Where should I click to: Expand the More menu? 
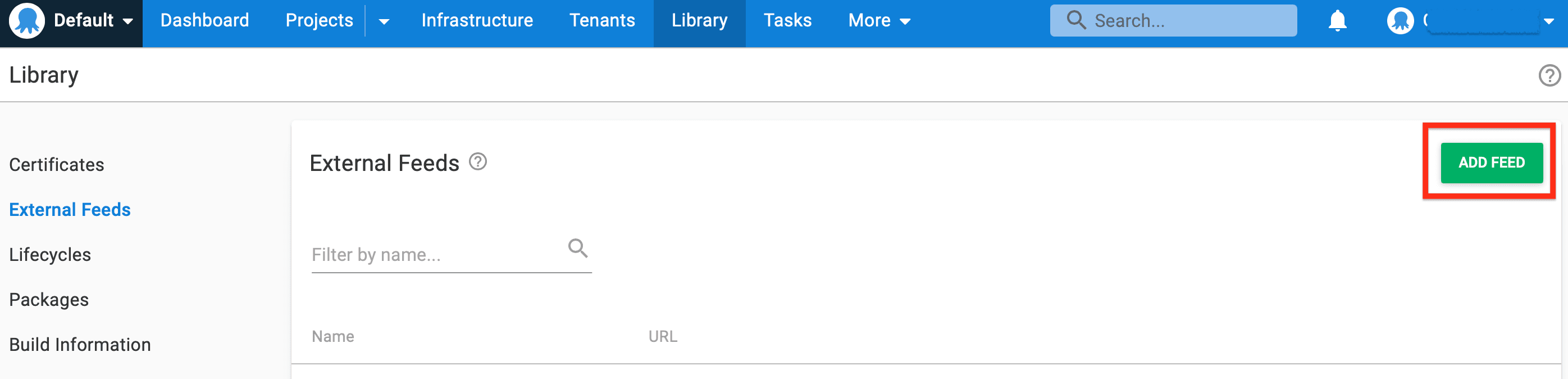879,21
